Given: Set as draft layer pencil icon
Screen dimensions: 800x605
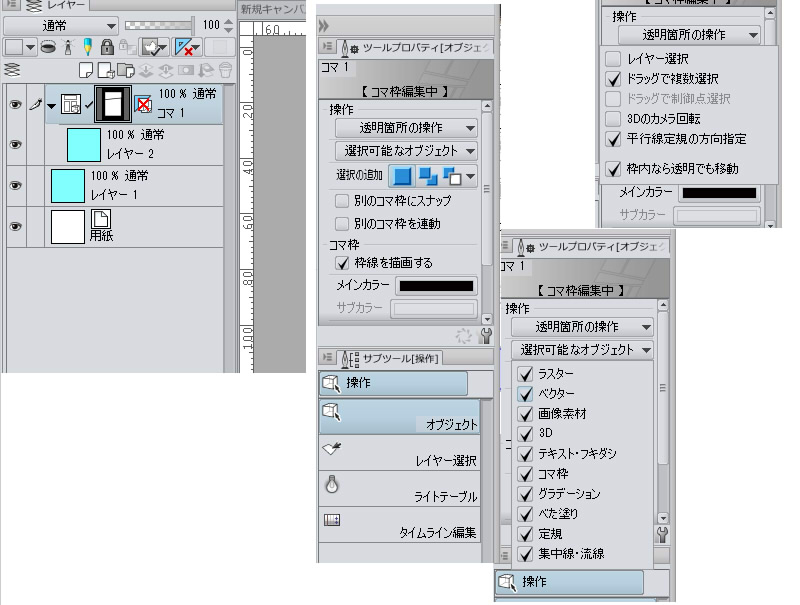Looking at the screenshot, I should point(88,47).
